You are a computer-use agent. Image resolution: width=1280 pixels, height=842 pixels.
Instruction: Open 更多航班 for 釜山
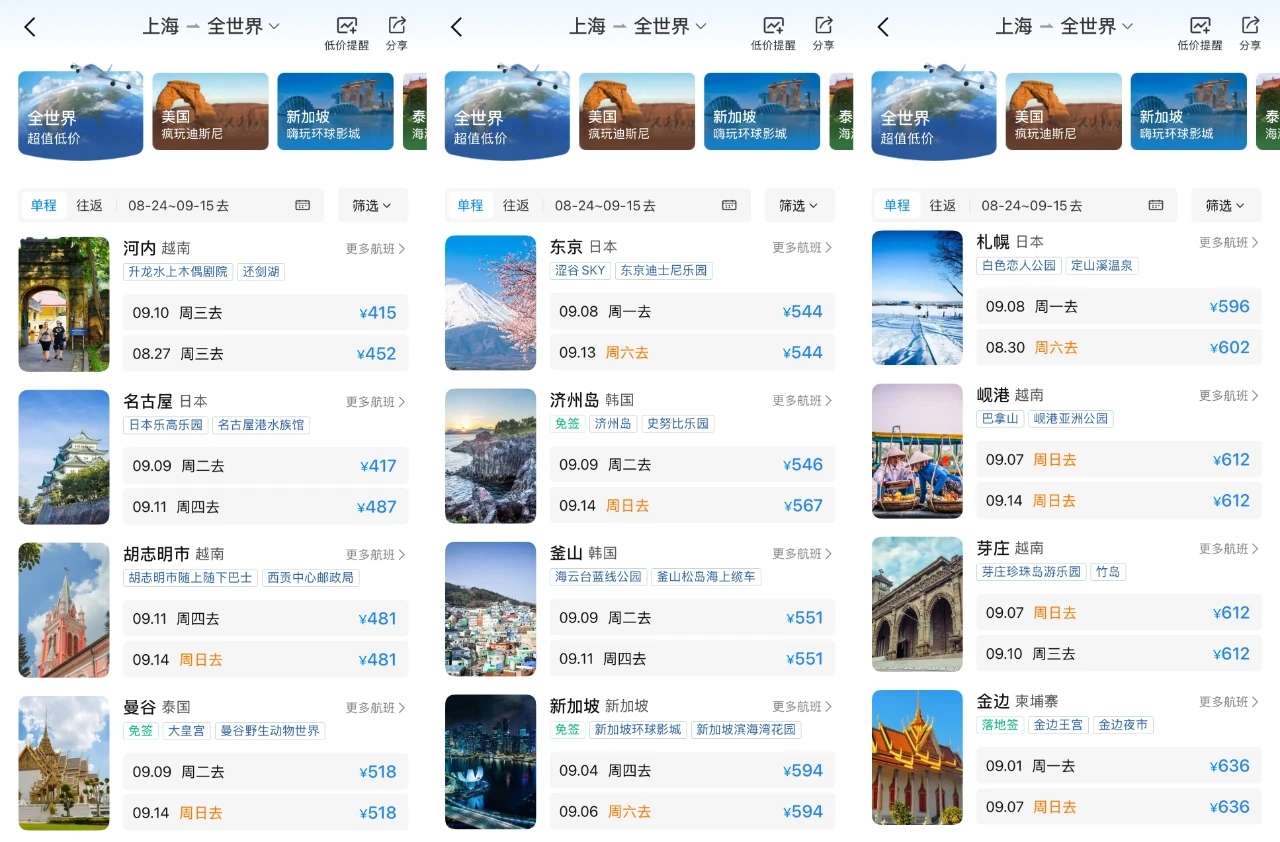tap(803, 553)
